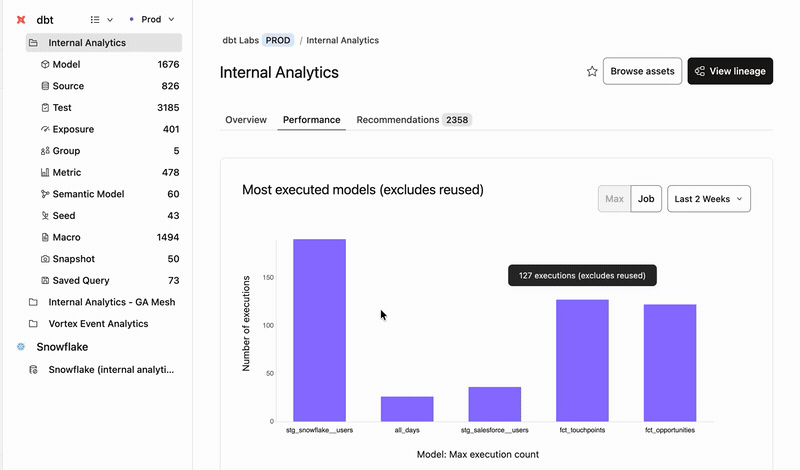Open the Prod environment dropdown

[152, 19]
